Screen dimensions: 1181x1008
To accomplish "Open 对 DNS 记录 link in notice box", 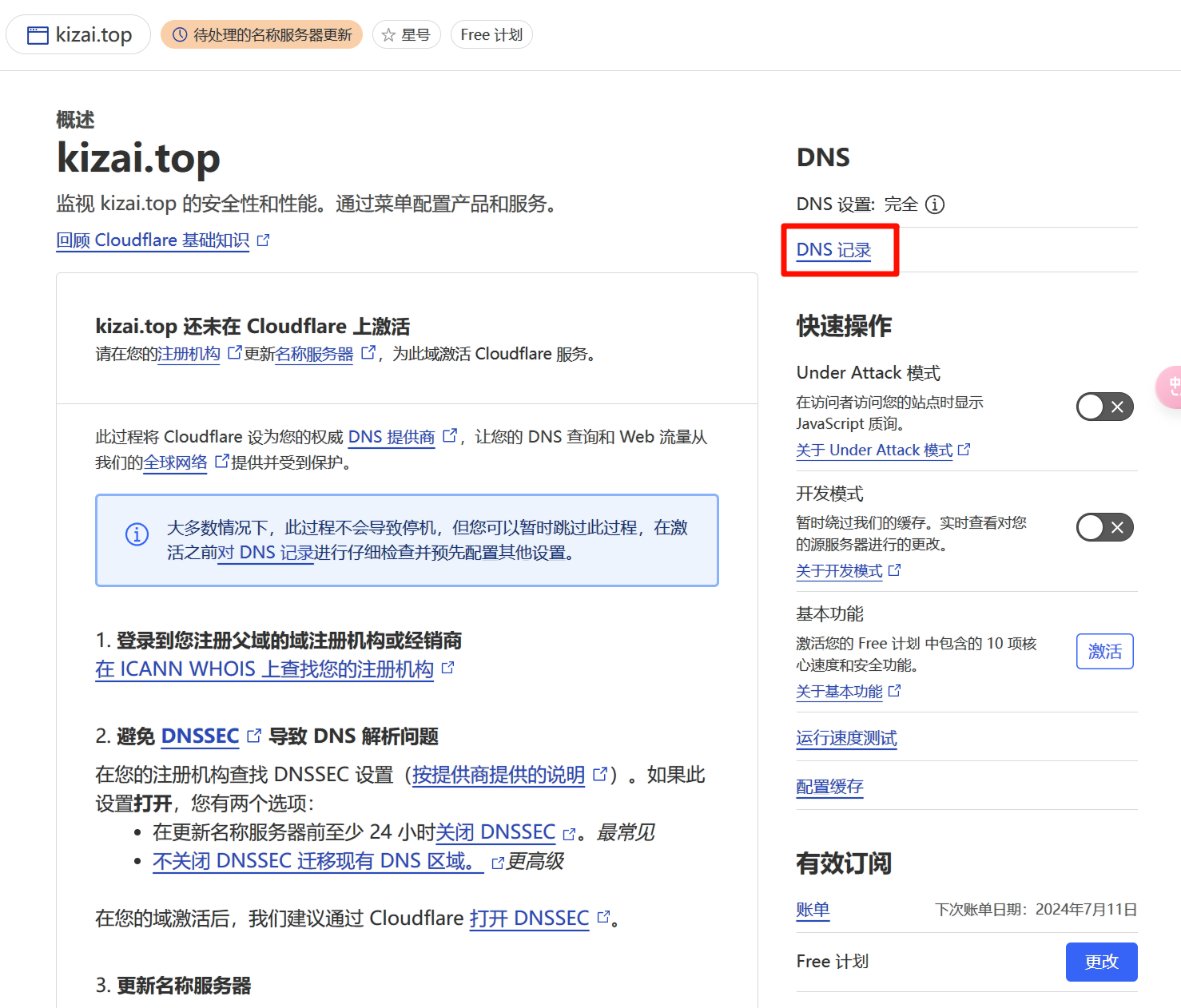I will 265,553.
